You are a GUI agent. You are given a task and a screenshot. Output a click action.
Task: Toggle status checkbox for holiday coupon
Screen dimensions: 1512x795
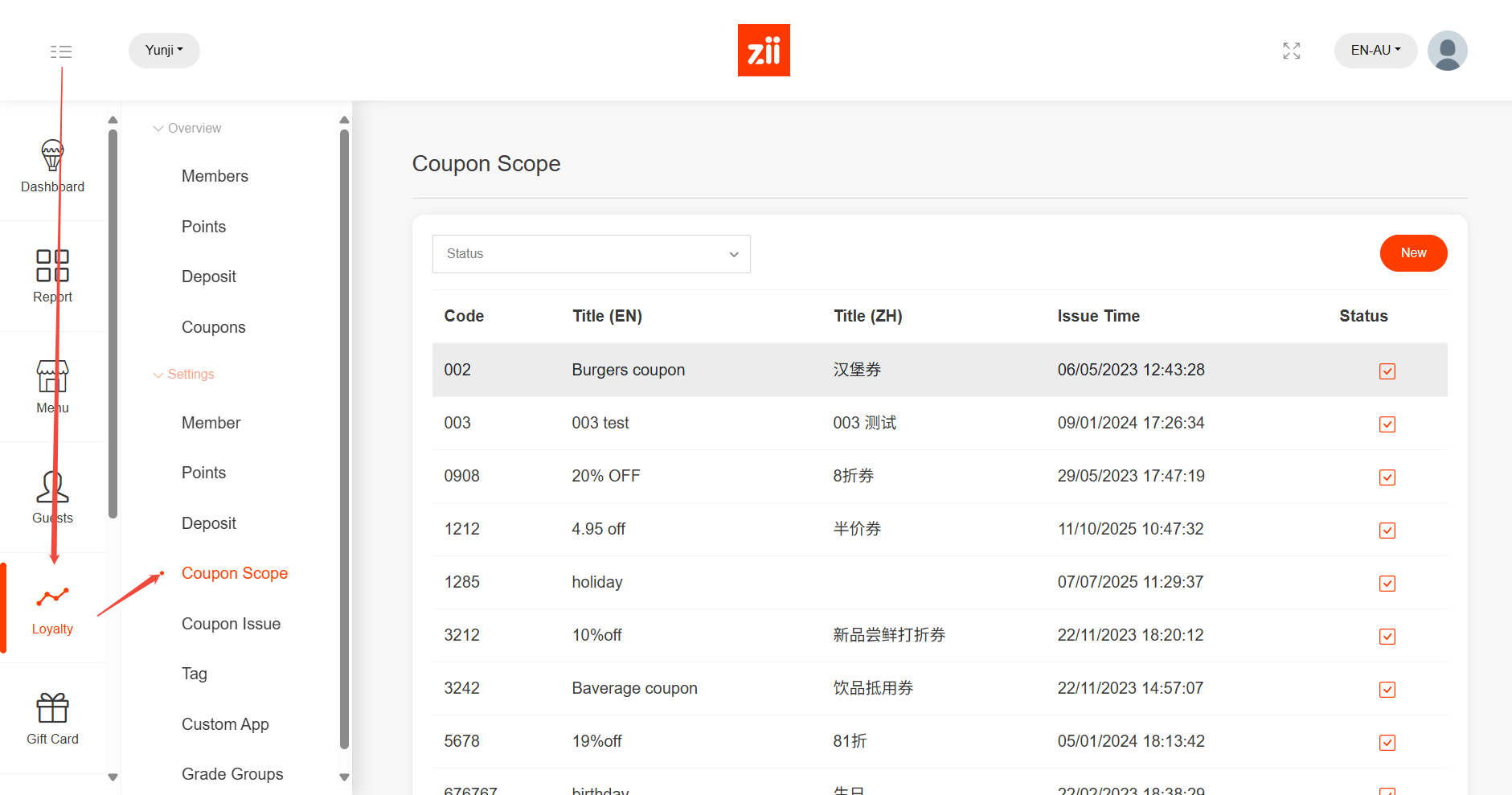pos(1387,583)
